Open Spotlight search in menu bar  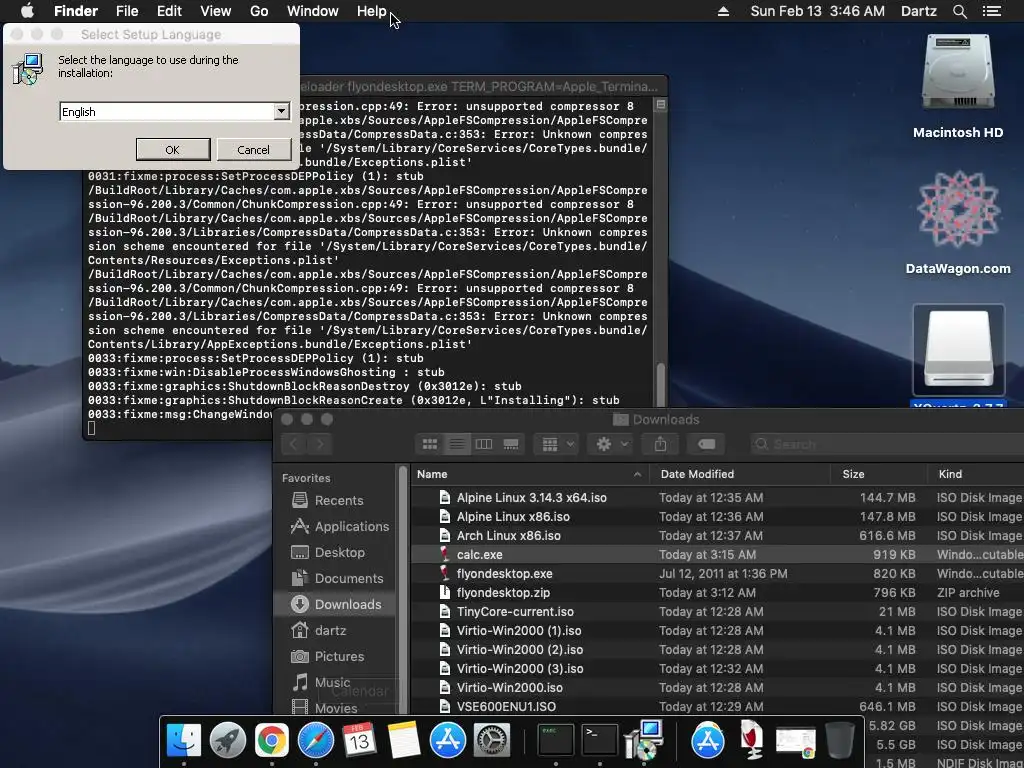959,11
